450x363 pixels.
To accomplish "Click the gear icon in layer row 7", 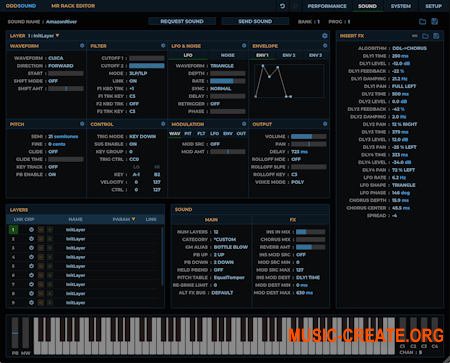I will (x=31, y=284).
